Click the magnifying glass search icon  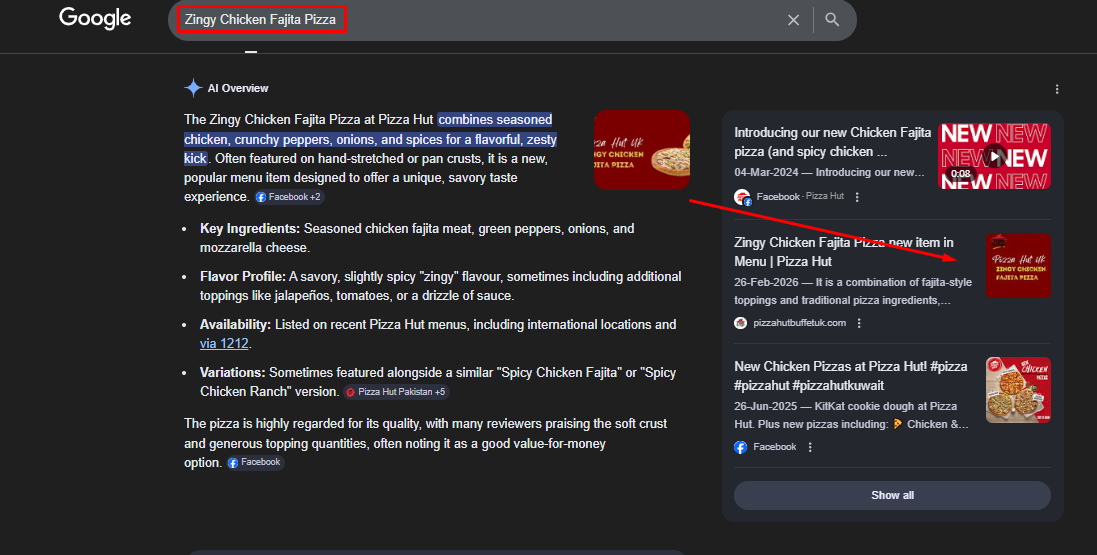[x=832, y=20]
